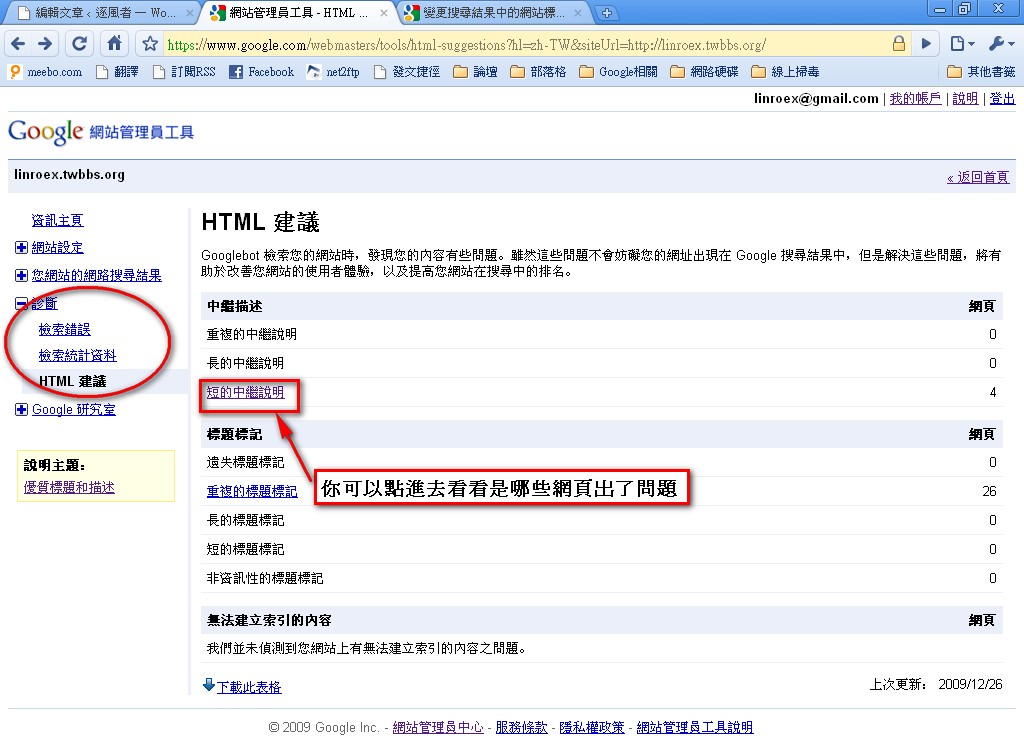Image resolution: width=1024 pixels, height=738 pixels.
Task: Click the 4 count in 短的中繼說明 row
Action: click(993, 392)
